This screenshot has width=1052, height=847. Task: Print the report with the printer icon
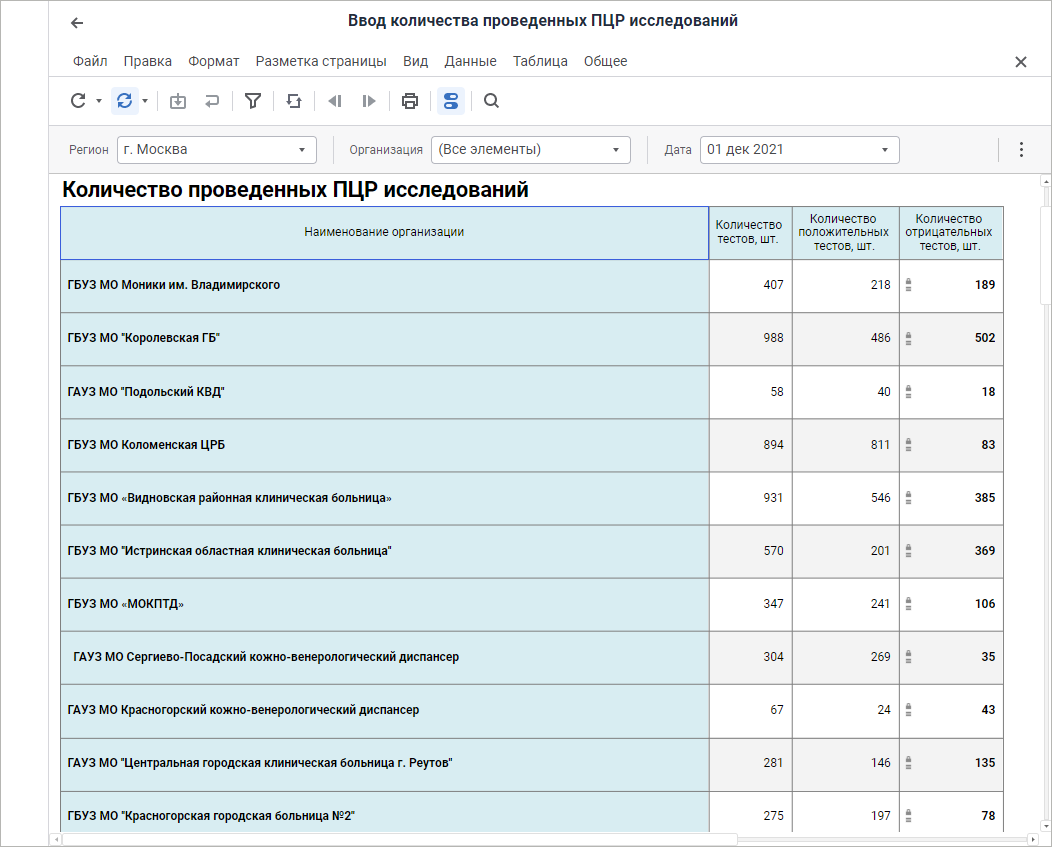pyautogui.click(x=409, y=100)
